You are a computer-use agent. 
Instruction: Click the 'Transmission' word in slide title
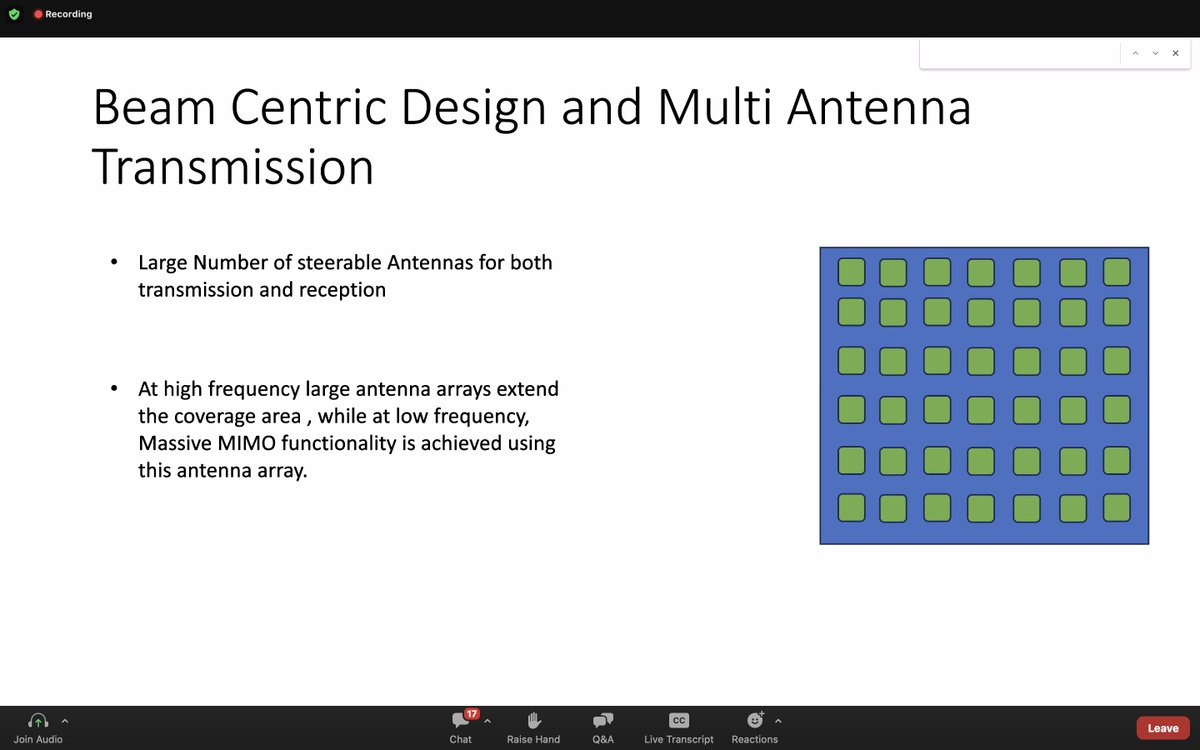tap(233, 167)
